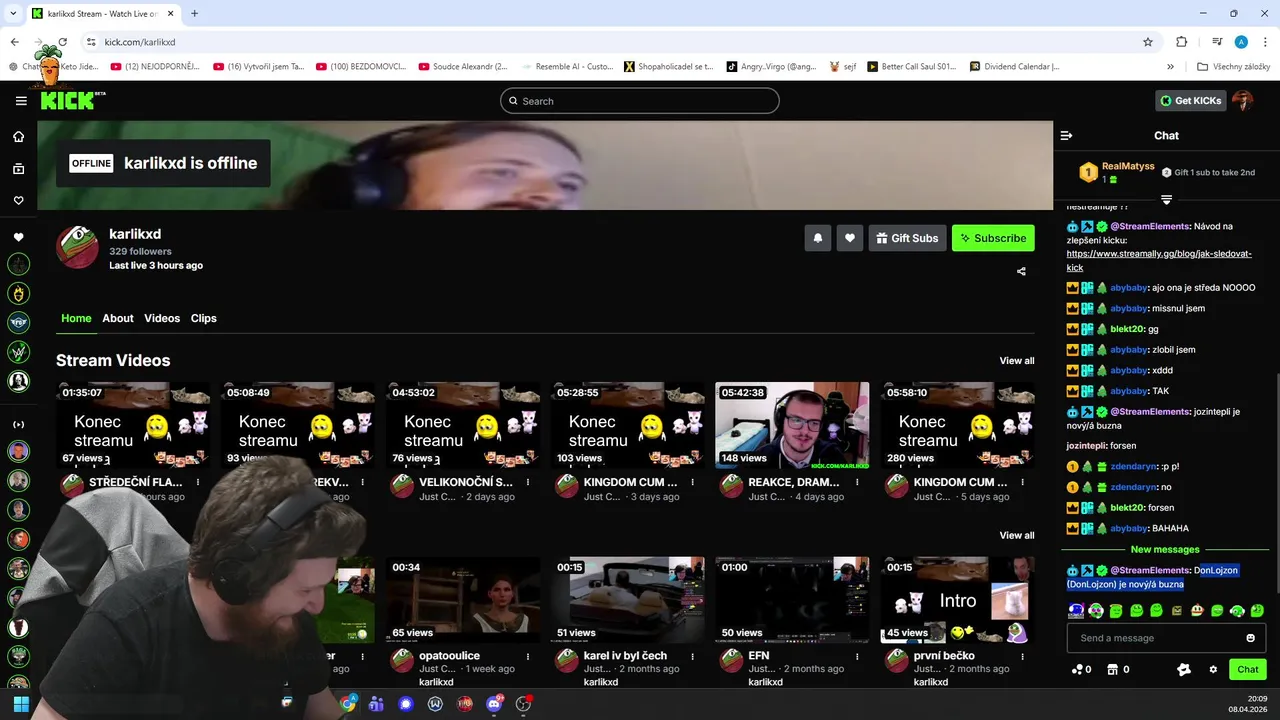Go to Kick home via sidebar house icon
This screenshot has width=1280, height=720.
(18, 137)
